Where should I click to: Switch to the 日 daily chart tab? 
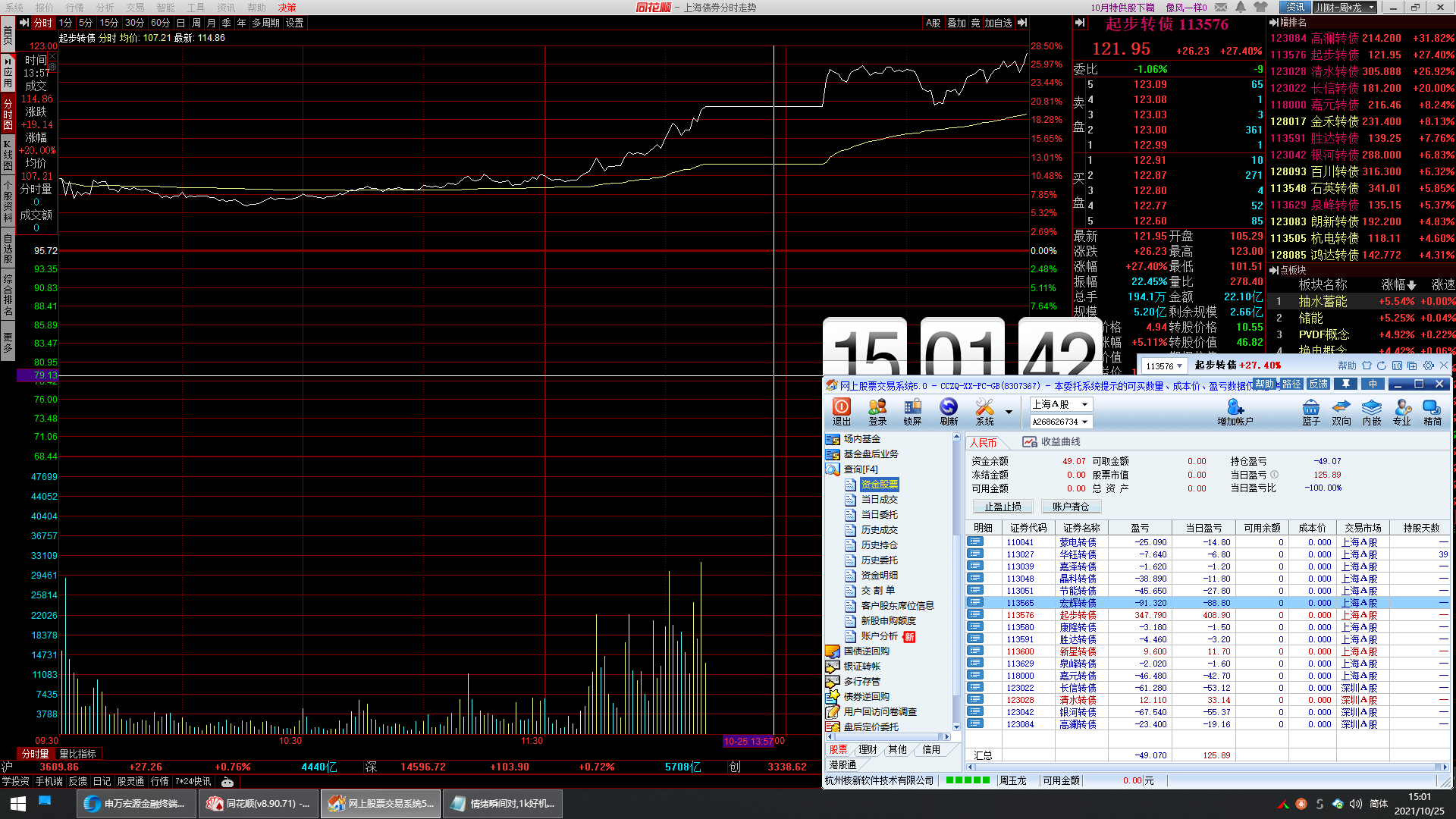coord(180,23)
